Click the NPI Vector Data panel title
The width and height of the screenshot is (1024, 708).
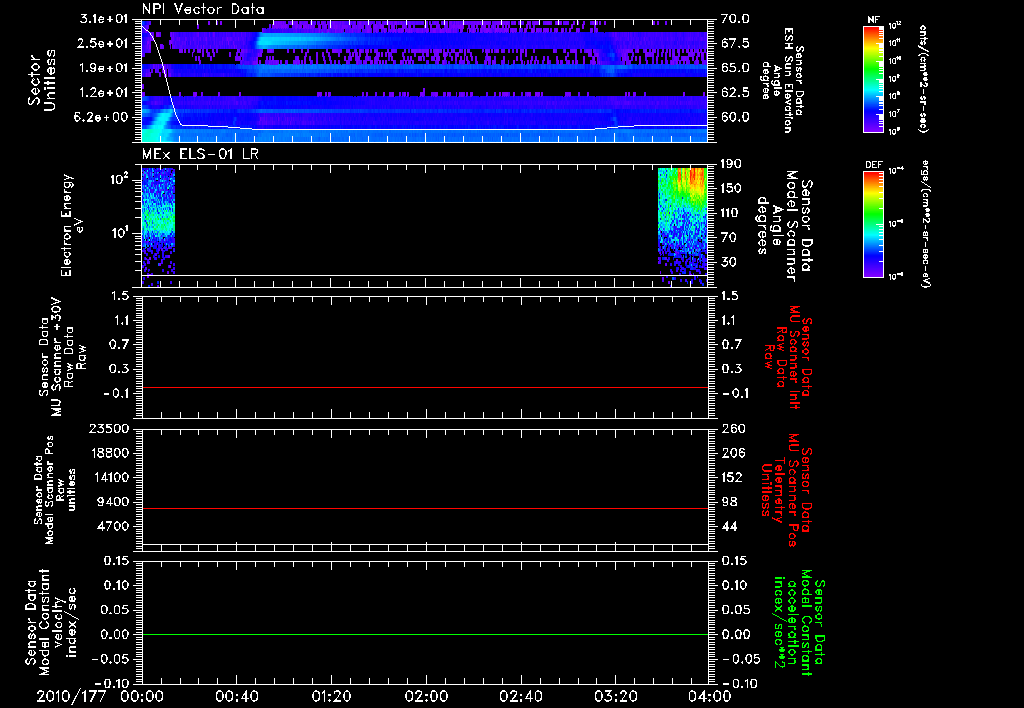point(203,9)
